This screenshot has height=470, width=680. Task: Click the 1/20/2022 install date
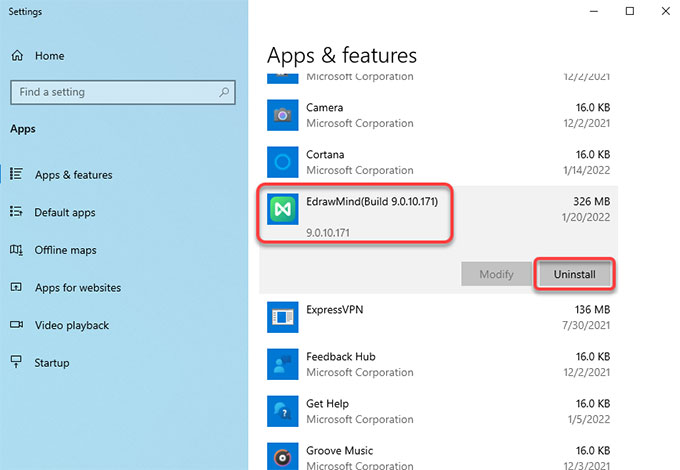tap(586, 217)
